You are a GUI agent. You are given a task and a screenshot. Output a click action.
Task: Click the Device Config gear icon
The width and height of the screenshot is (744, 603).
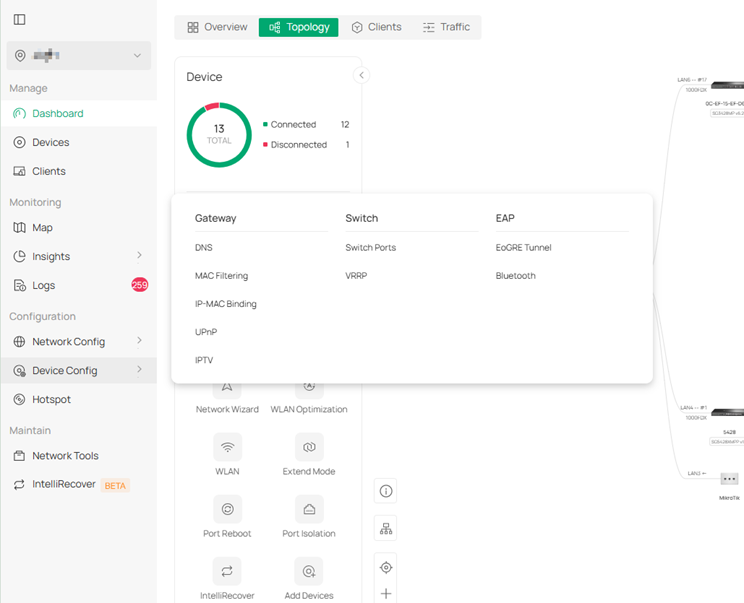(x=19, y=371)
